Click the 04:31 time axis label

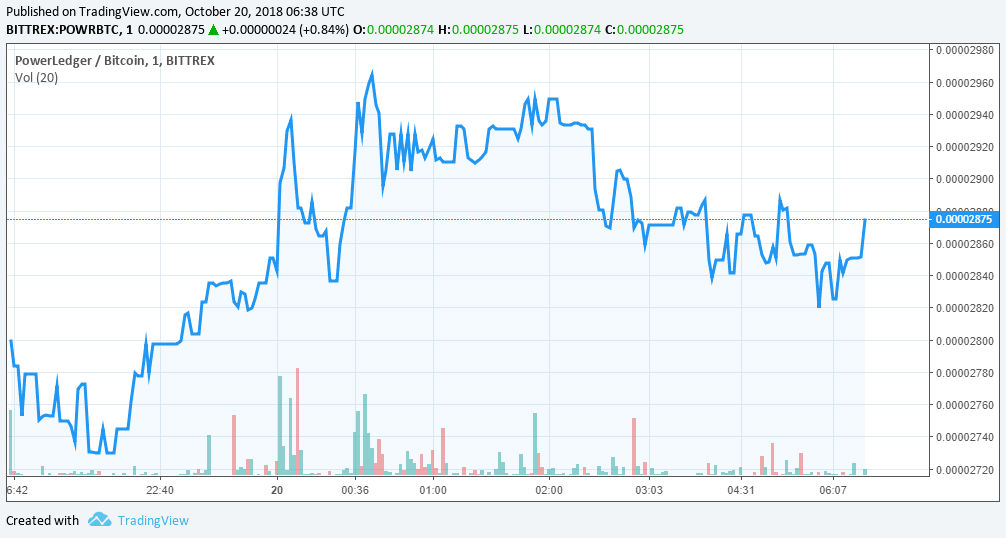pos(740,491)
